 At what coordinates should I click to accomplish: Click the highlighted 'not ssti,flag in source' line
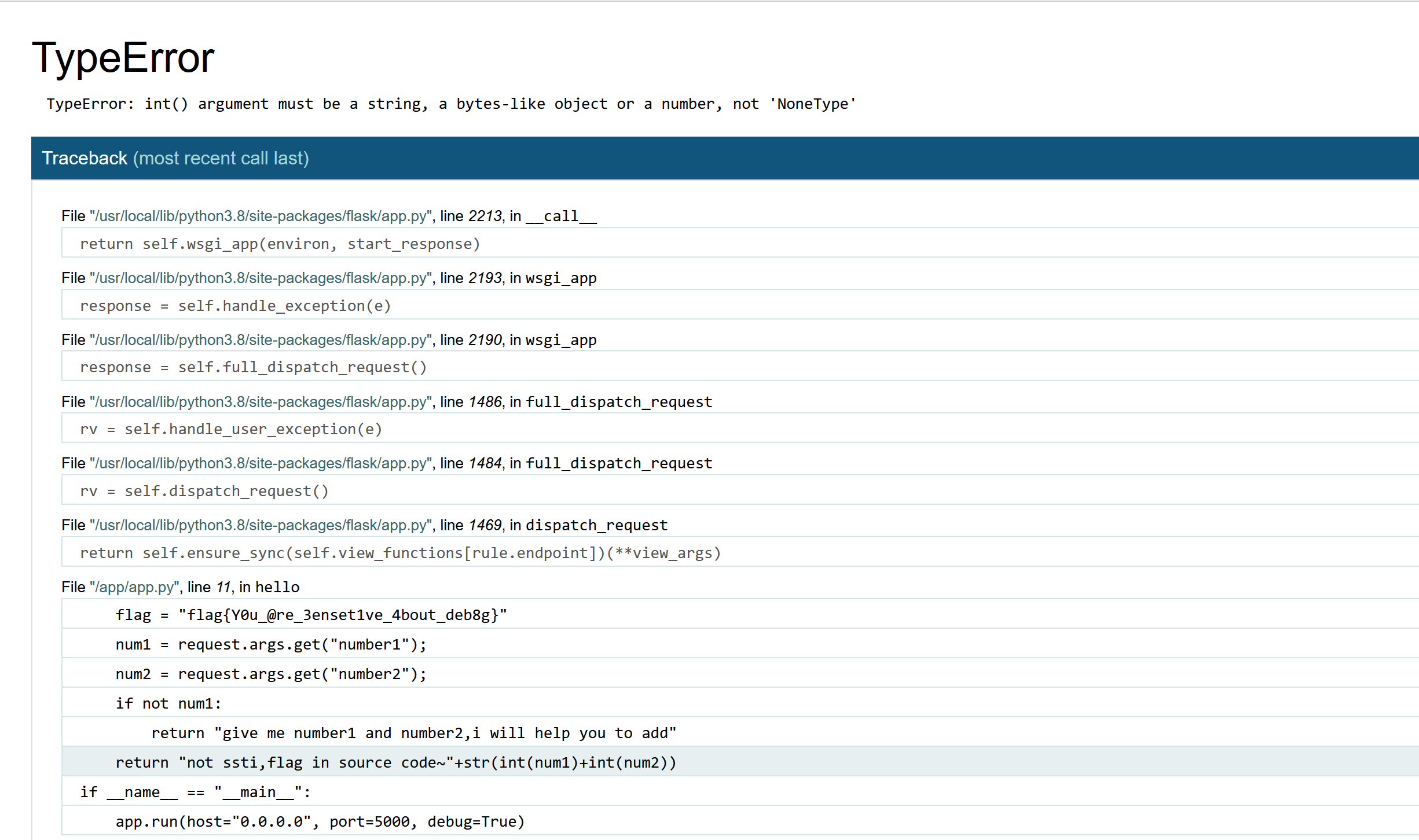(x=740, y=762)
